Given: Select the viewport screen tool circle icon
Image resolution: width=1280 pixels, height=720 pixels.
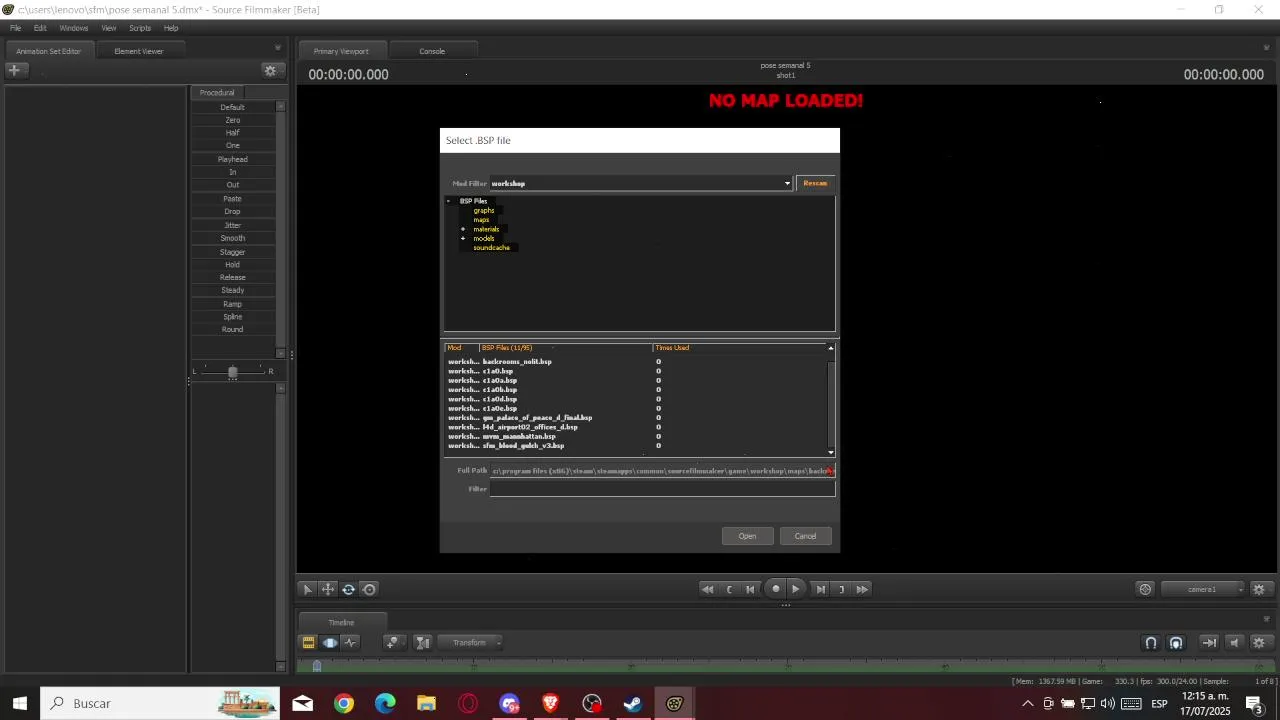Looking at the screenshot, I should (x=369, y=589).
